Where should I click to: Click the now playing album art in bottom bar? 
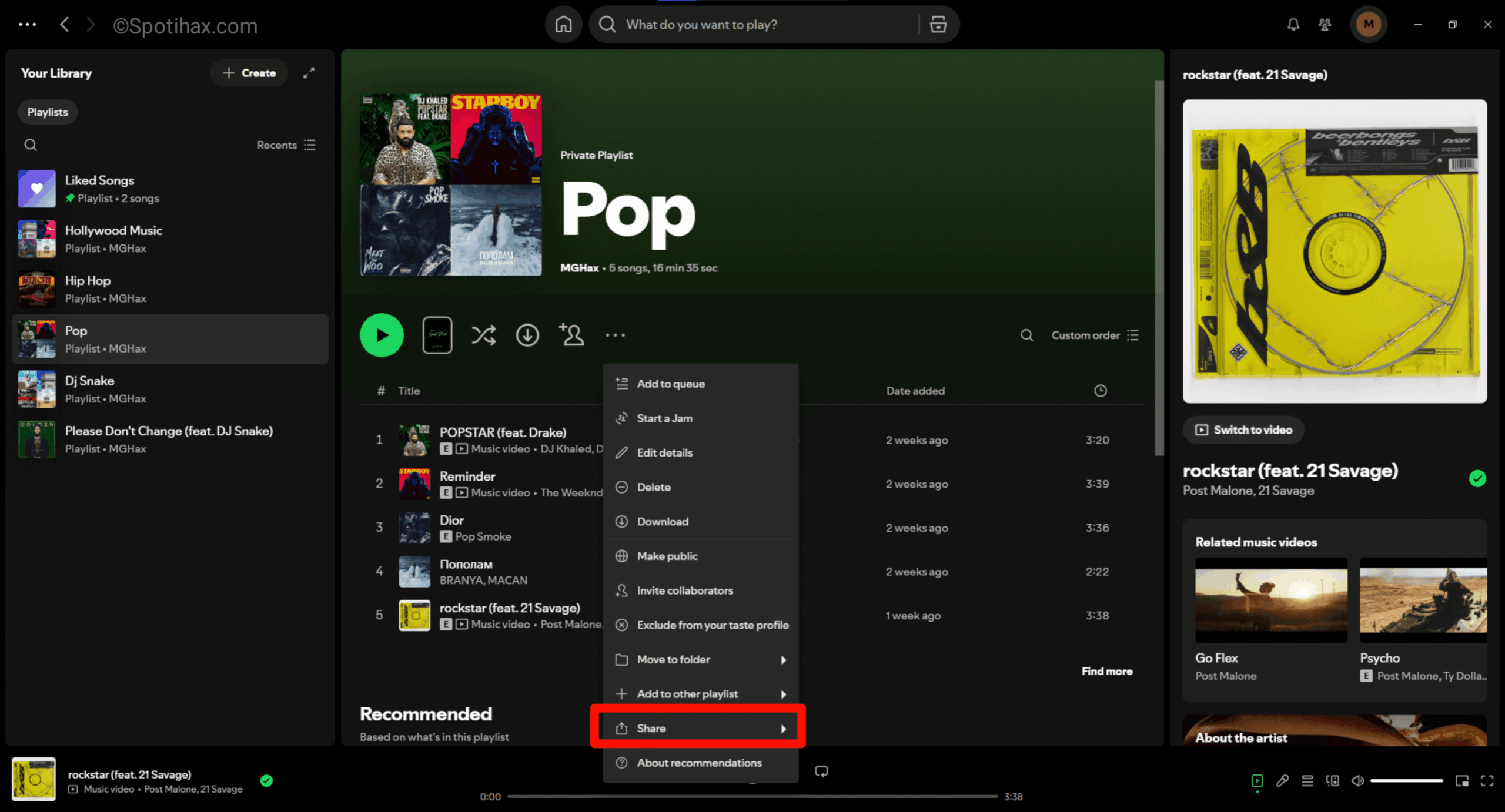[x=34, y=779]
